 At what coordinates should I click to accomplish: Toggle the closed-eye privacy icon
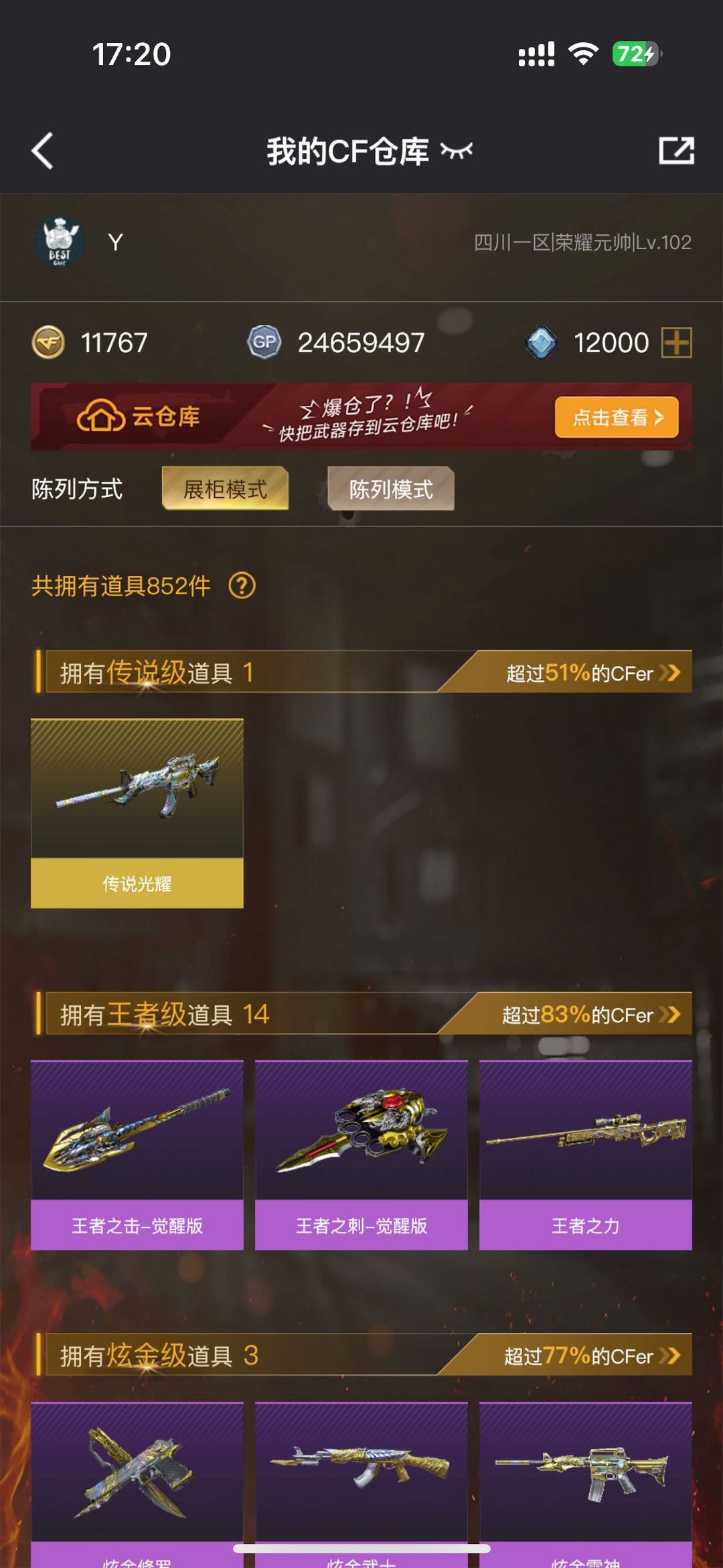click(457, 151)
